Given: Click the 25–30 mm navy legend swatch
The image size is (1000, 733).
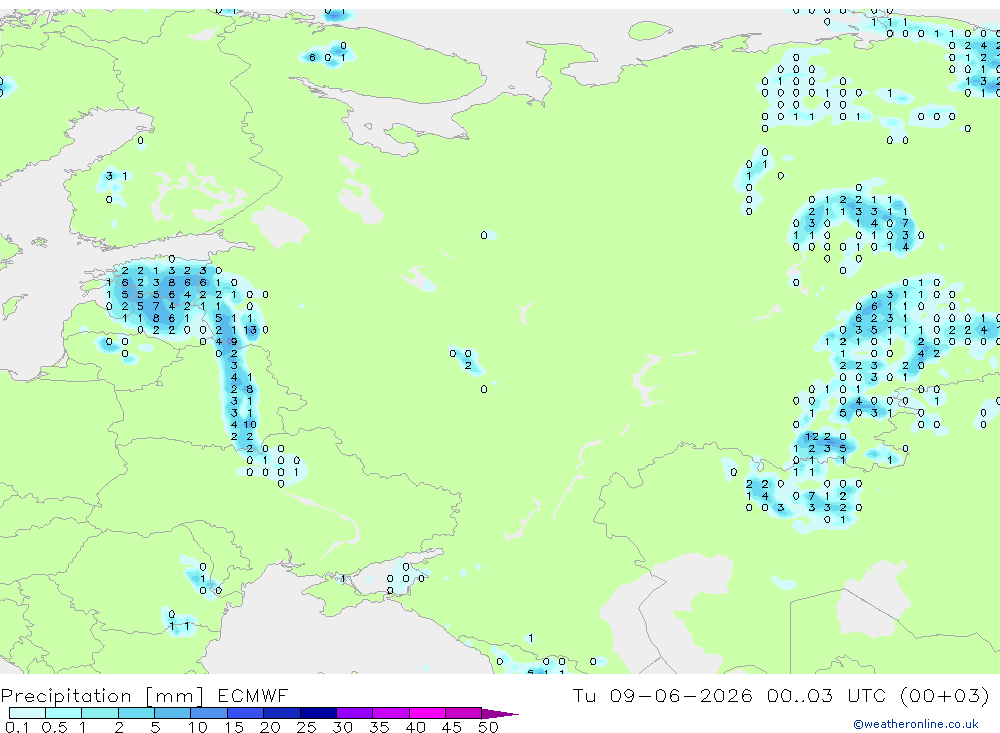Looking at the screenshot, I should 318,713.
